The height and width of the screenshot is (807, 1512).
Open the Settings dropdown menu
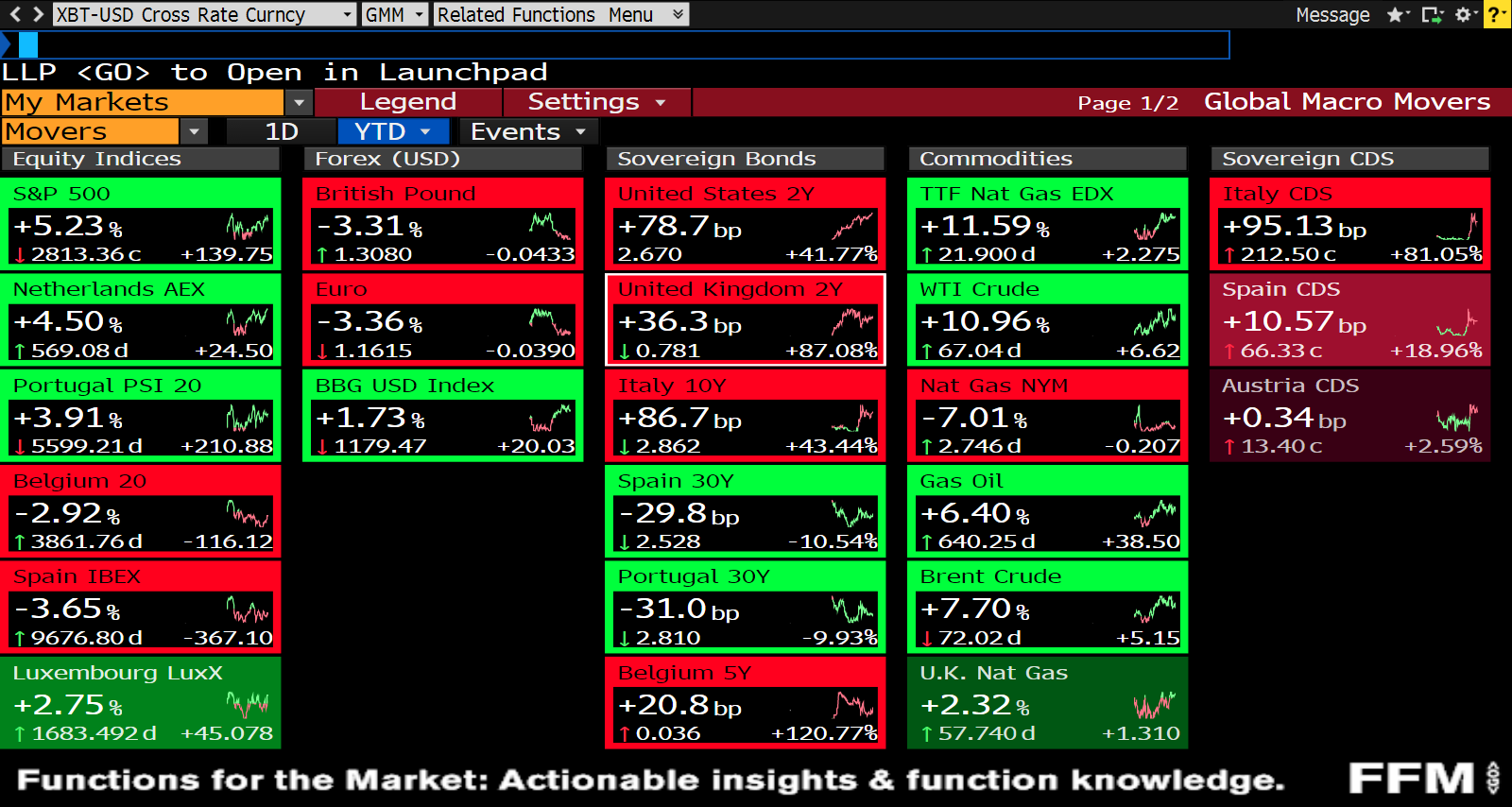tap(597, 102)
